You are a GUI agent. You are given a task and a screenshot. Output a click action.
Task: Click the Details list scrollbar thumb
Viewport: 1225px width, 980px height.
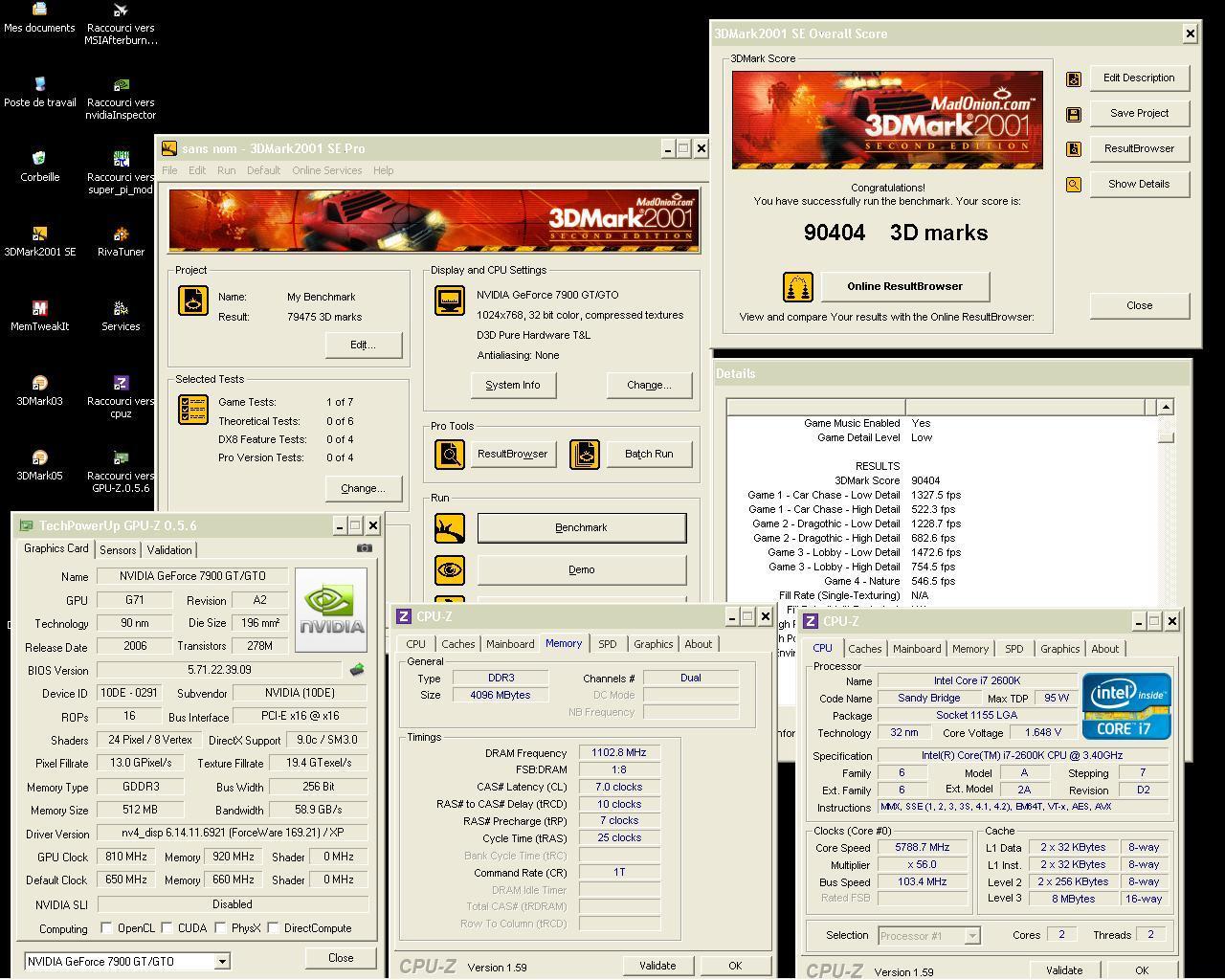[1166, 436]
